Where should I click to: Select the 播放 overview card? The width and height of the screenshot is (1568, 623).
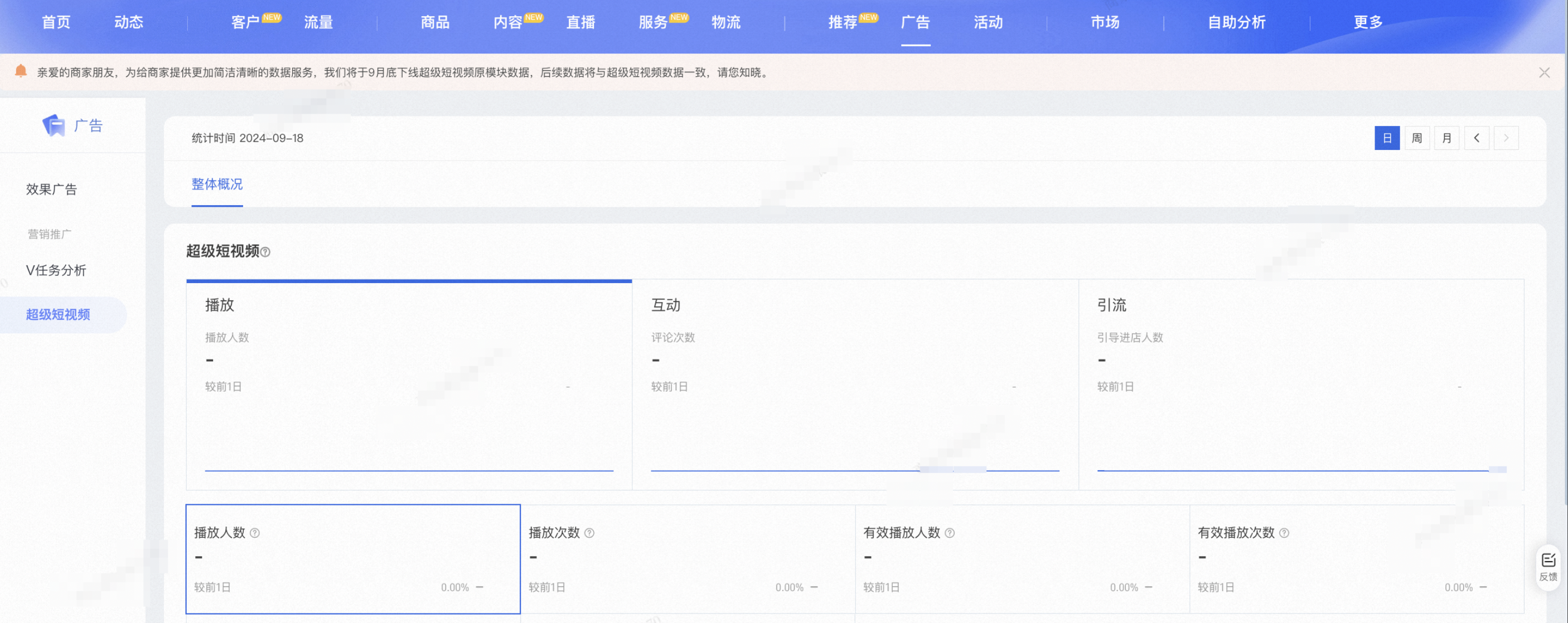click(x=409, y=384)
